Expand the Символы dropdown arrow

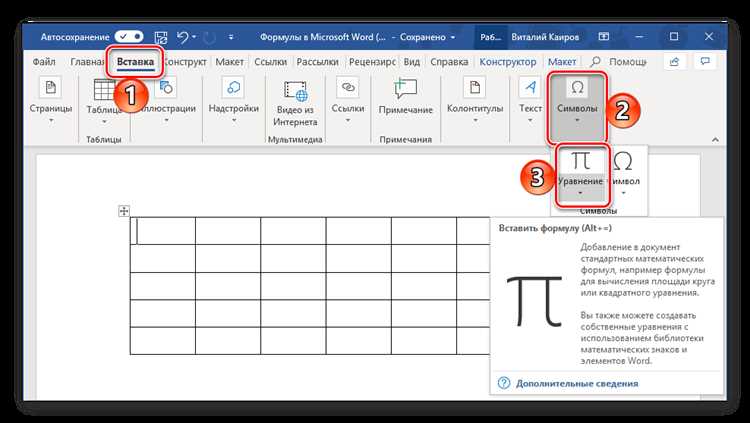tap(577, 120)
